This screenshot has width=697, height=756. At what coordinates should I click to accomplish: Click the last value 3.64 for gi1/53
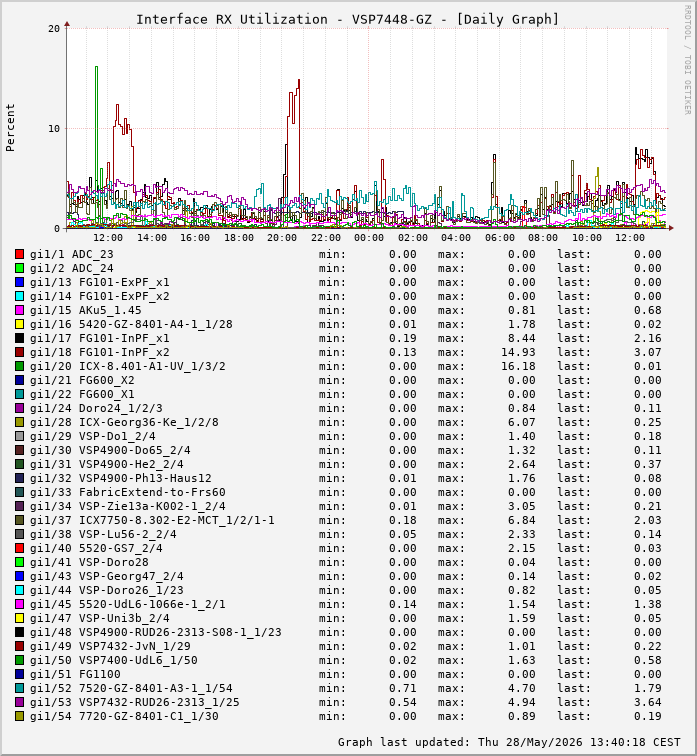point(647,702)
